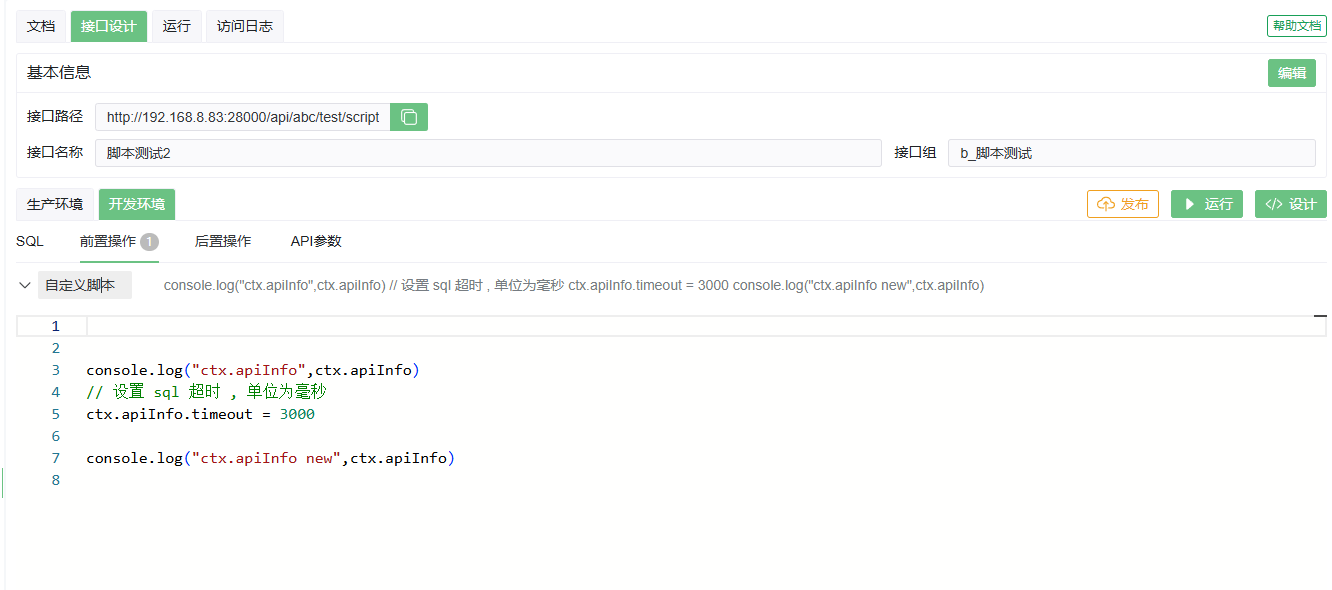Open the SQL sub-tab
The height and width of the screenshot is (590, 1332).
coord(30,241)
